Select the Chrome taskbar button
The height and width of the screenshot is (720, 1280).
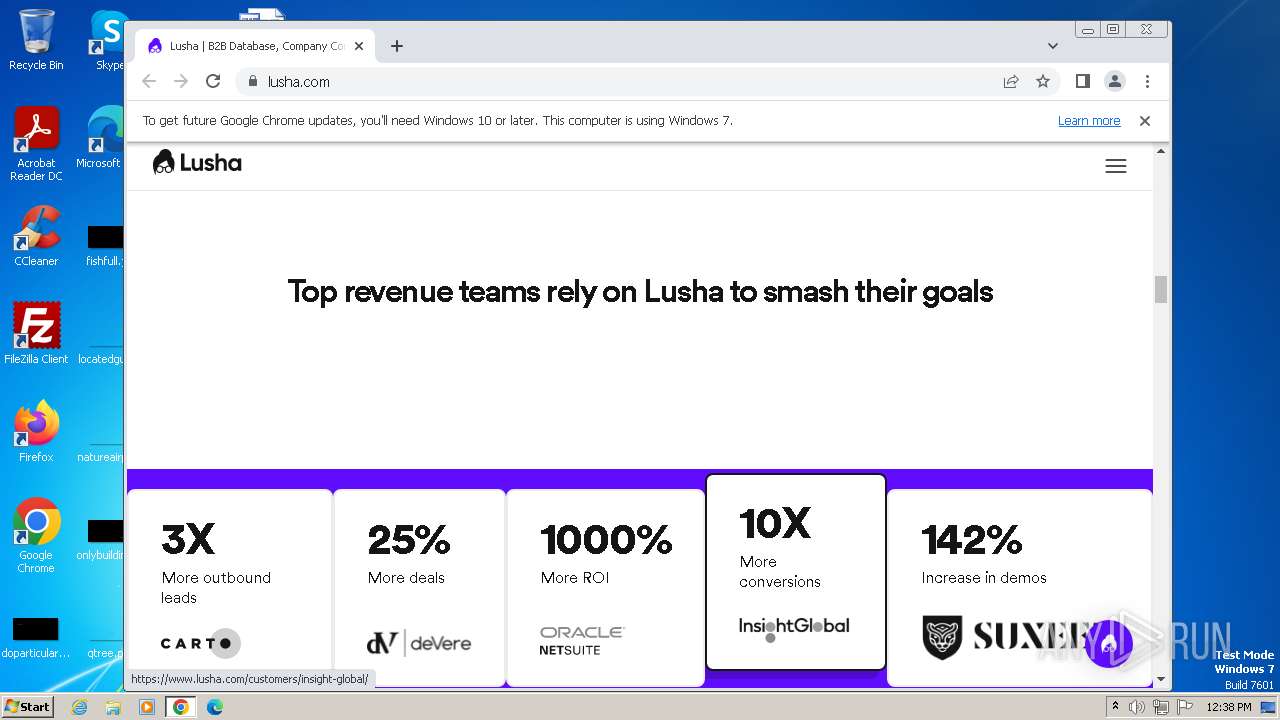pos(180,707)
